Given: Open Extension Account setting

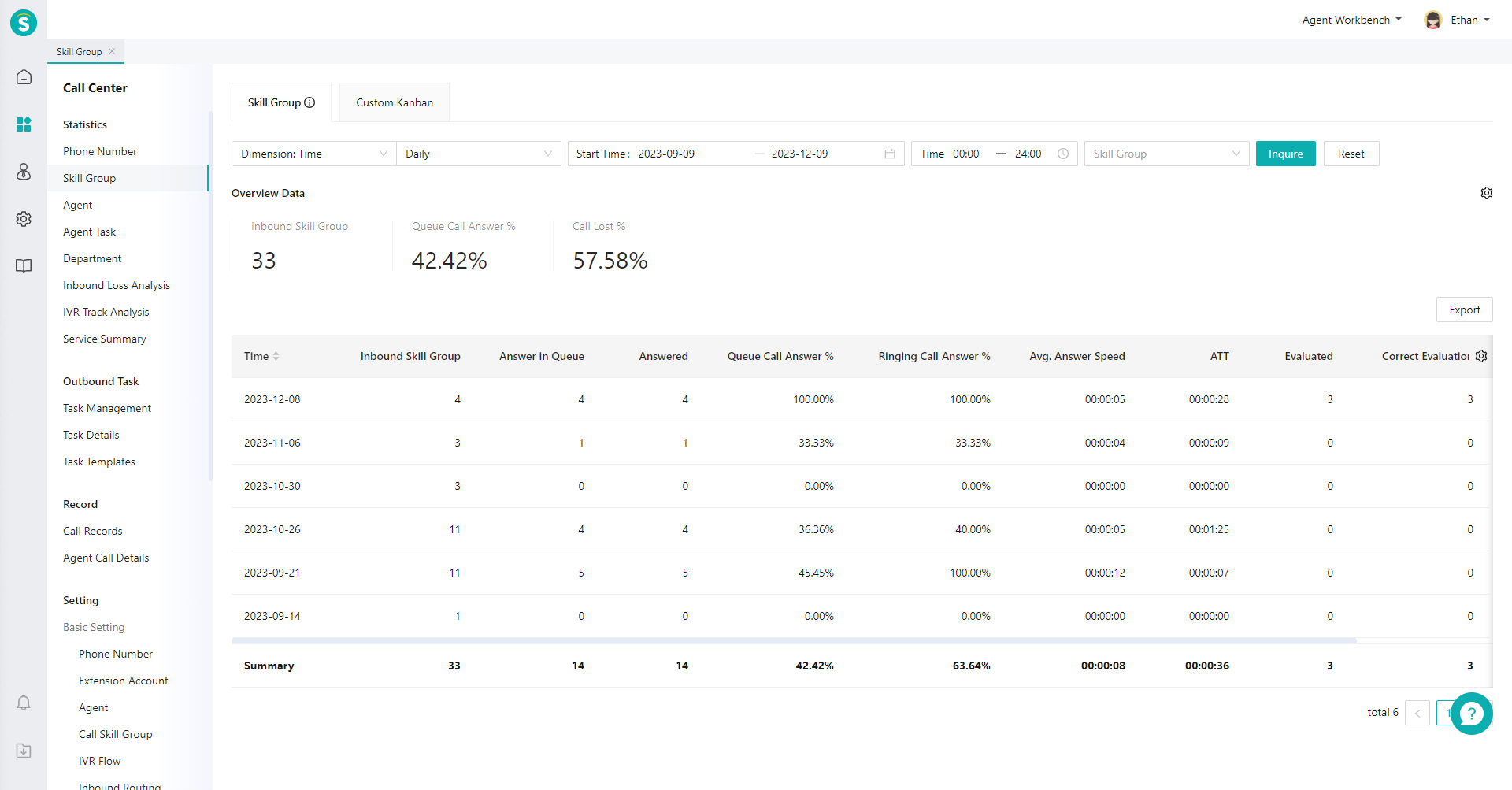Looking at the screenshot, I should coord(124,681).
